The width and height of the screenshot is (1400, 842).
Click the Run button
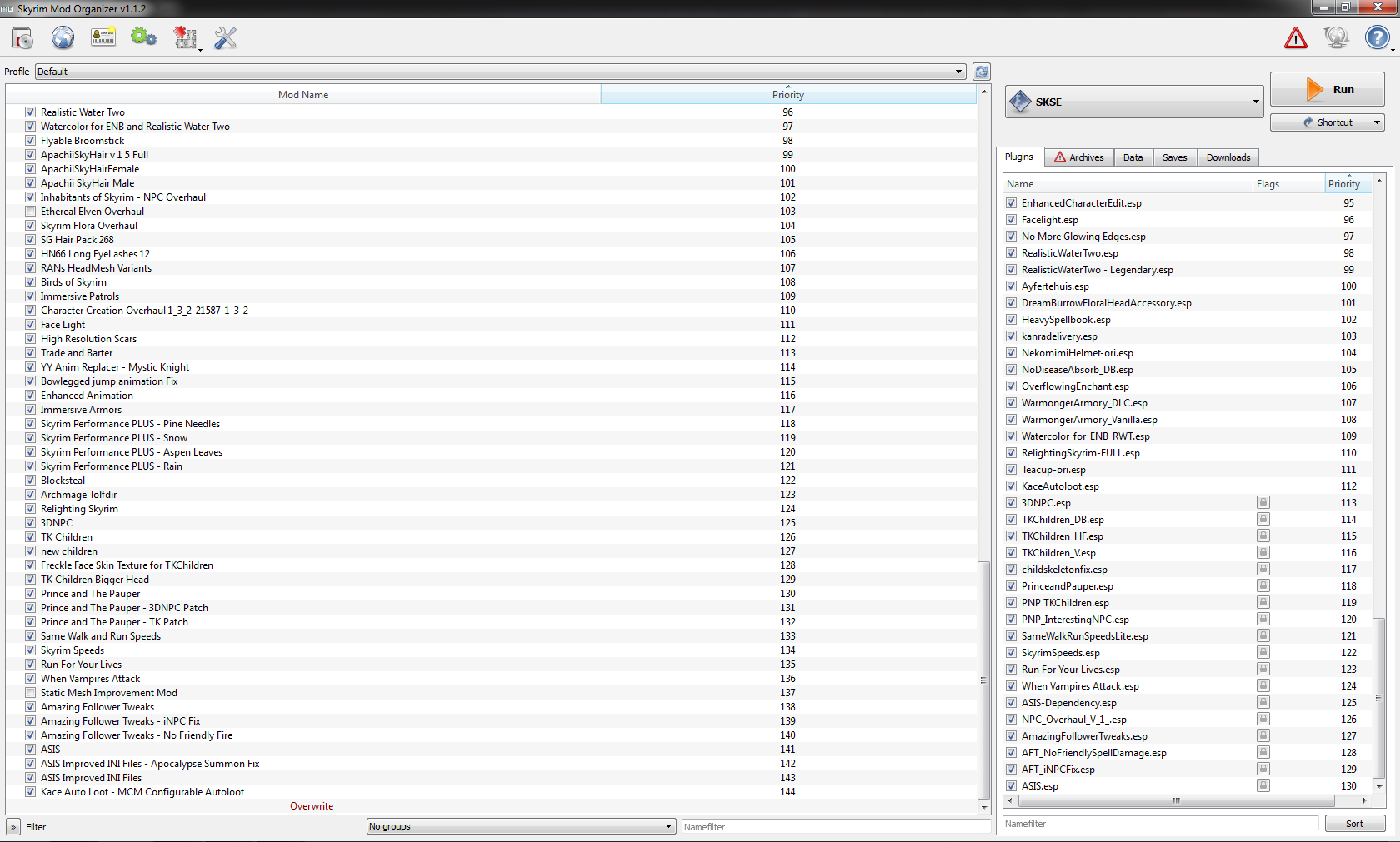[1327, 89]
